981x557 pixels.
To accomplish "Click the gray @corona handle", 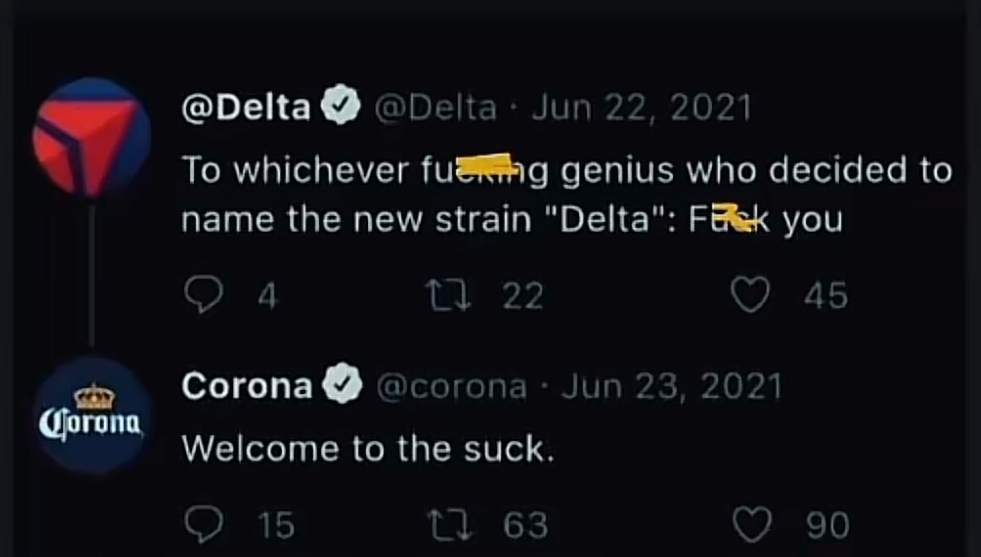I will pos(449,387).
